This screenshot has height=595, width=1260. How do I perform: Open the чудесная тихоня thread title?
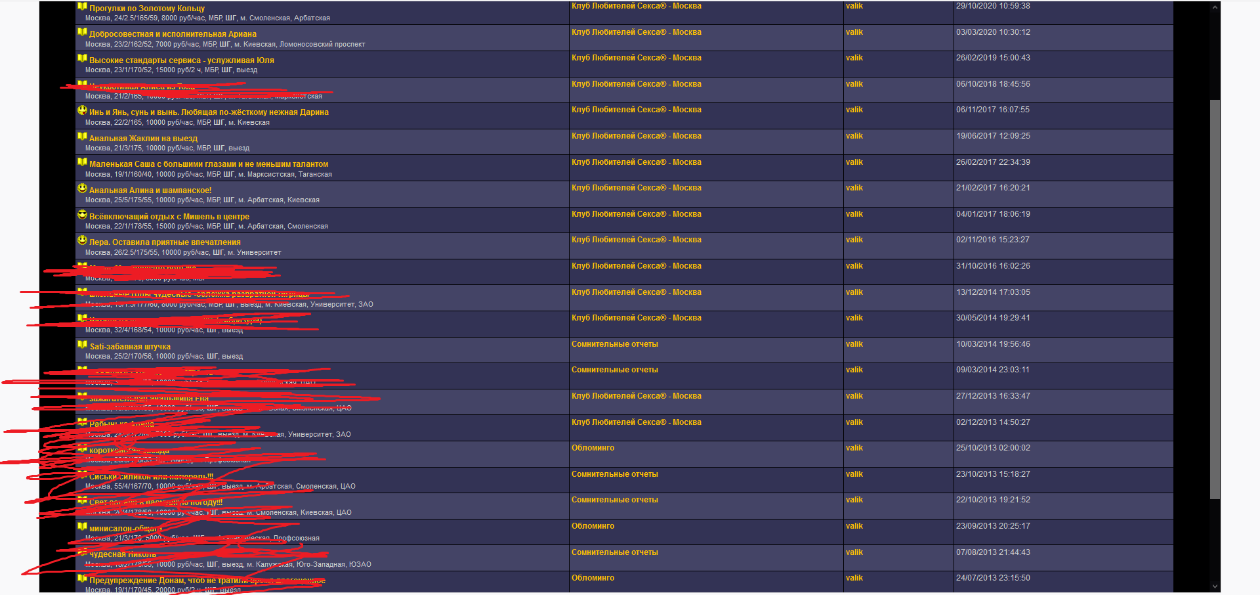122,553
